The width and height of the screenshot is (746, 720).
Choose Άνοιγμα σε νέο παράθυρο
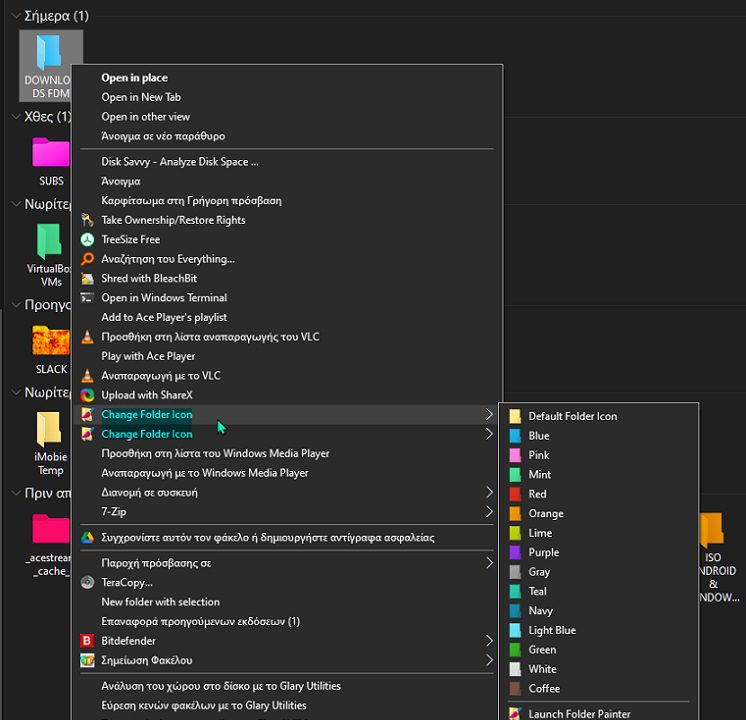pyautogui.click(x=287, y=136)
